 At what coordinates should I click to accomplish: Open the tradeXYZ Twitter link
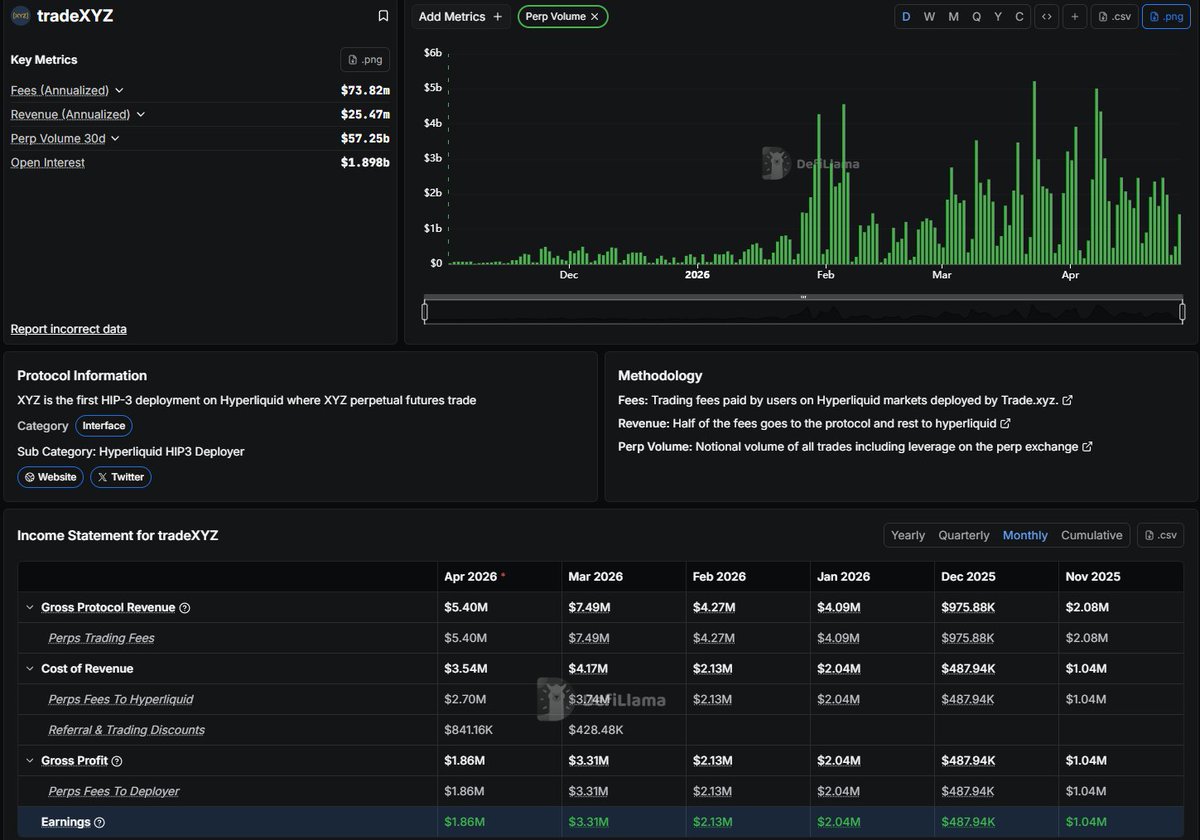(121, 477)
